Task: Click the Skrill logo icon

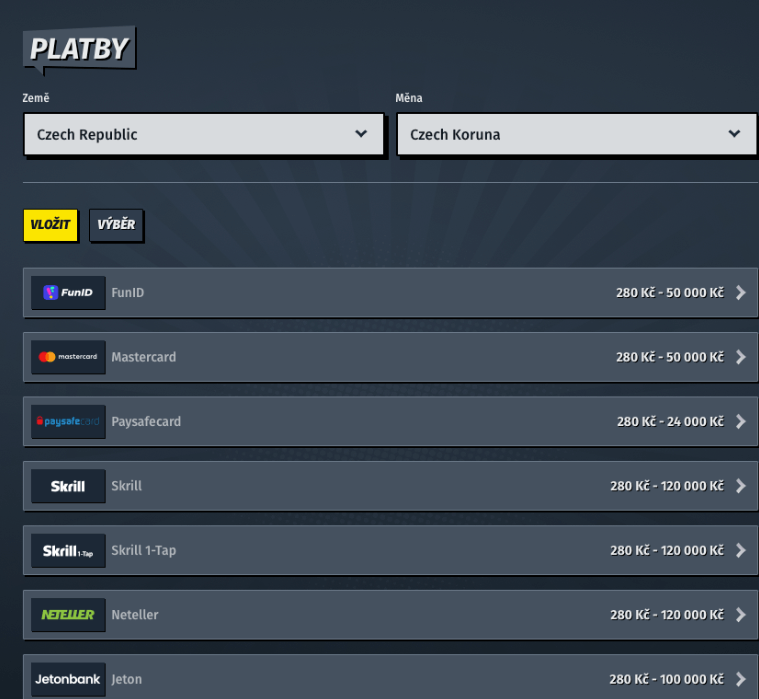Action: (68, 486)
